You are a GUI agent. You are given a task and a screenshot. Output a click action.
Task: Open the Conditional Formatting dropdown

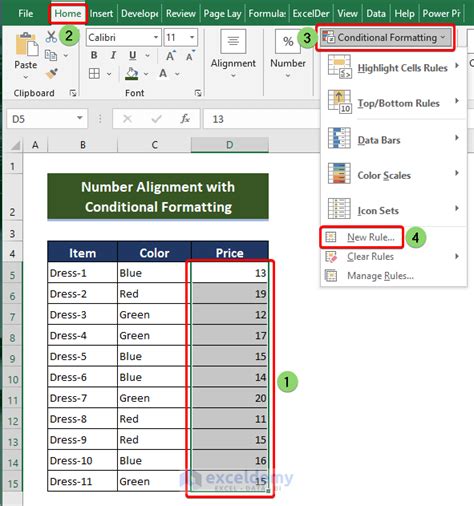point(386,37)
